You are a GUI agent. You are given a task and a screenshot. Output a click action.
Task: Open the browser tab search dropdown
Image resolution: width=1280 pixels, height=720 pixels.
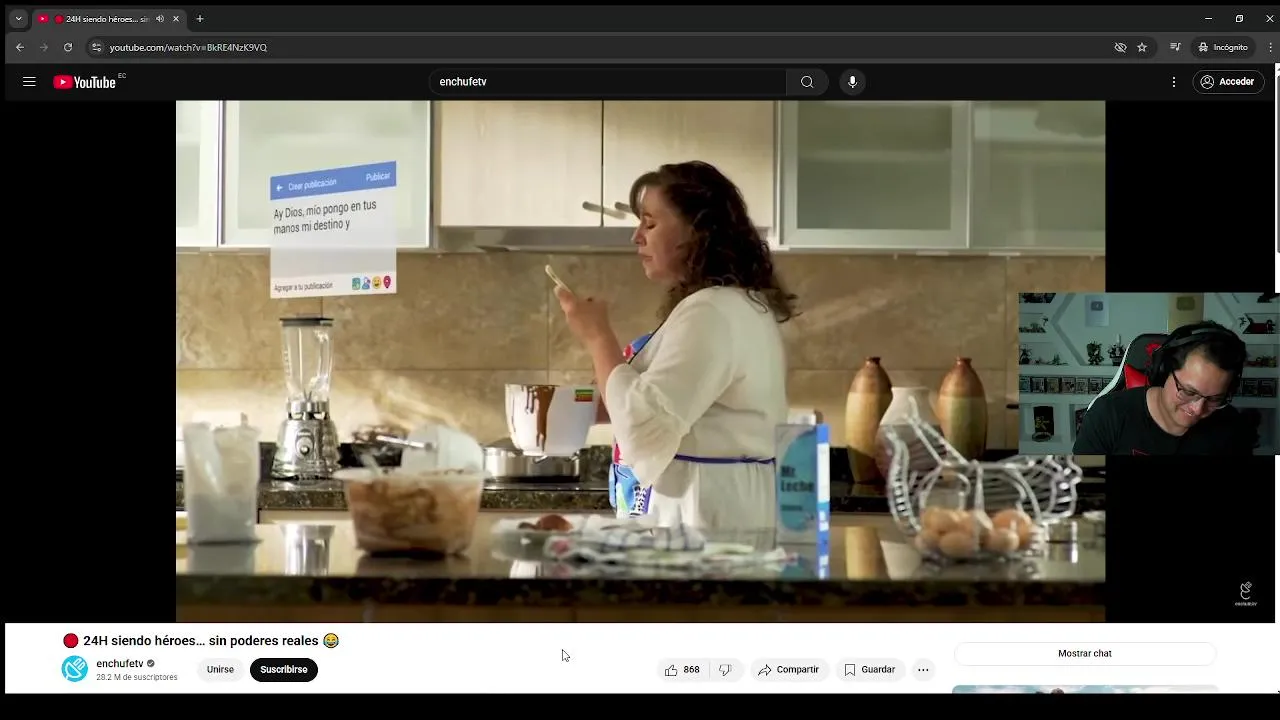(x=18, y=19)
